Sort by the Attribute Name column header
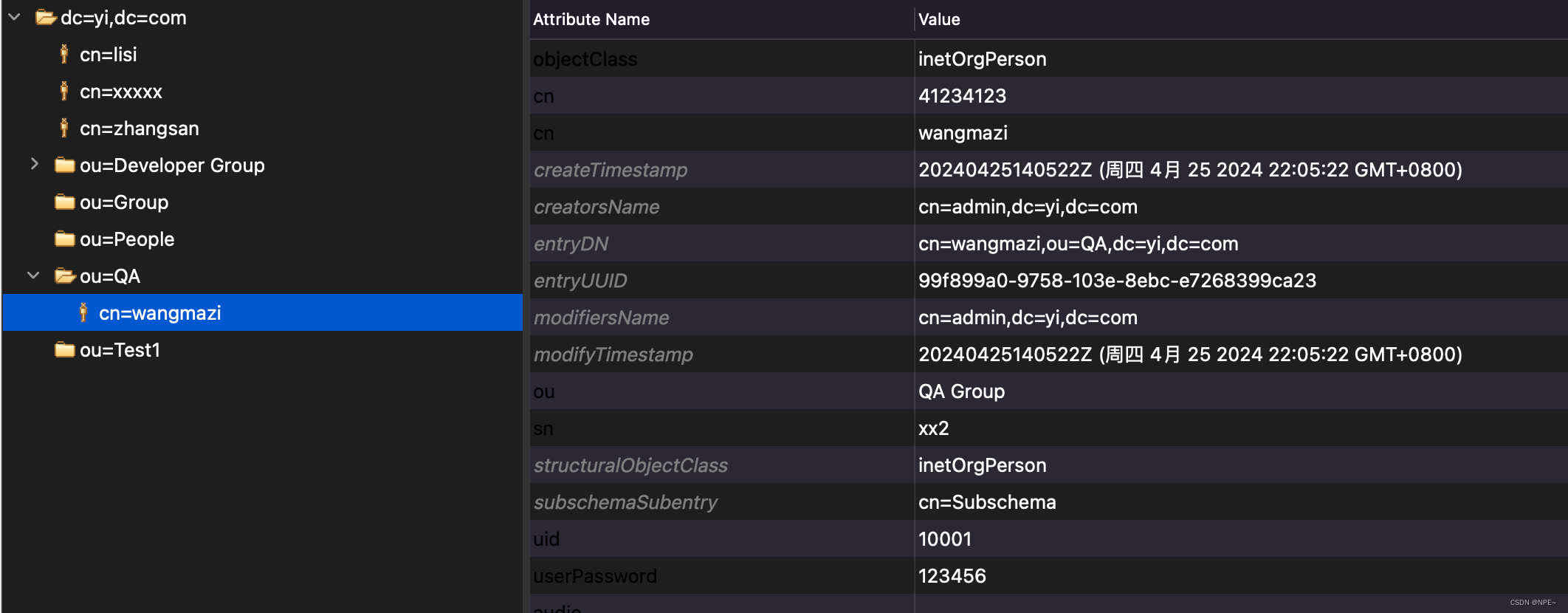 point(591,19)
